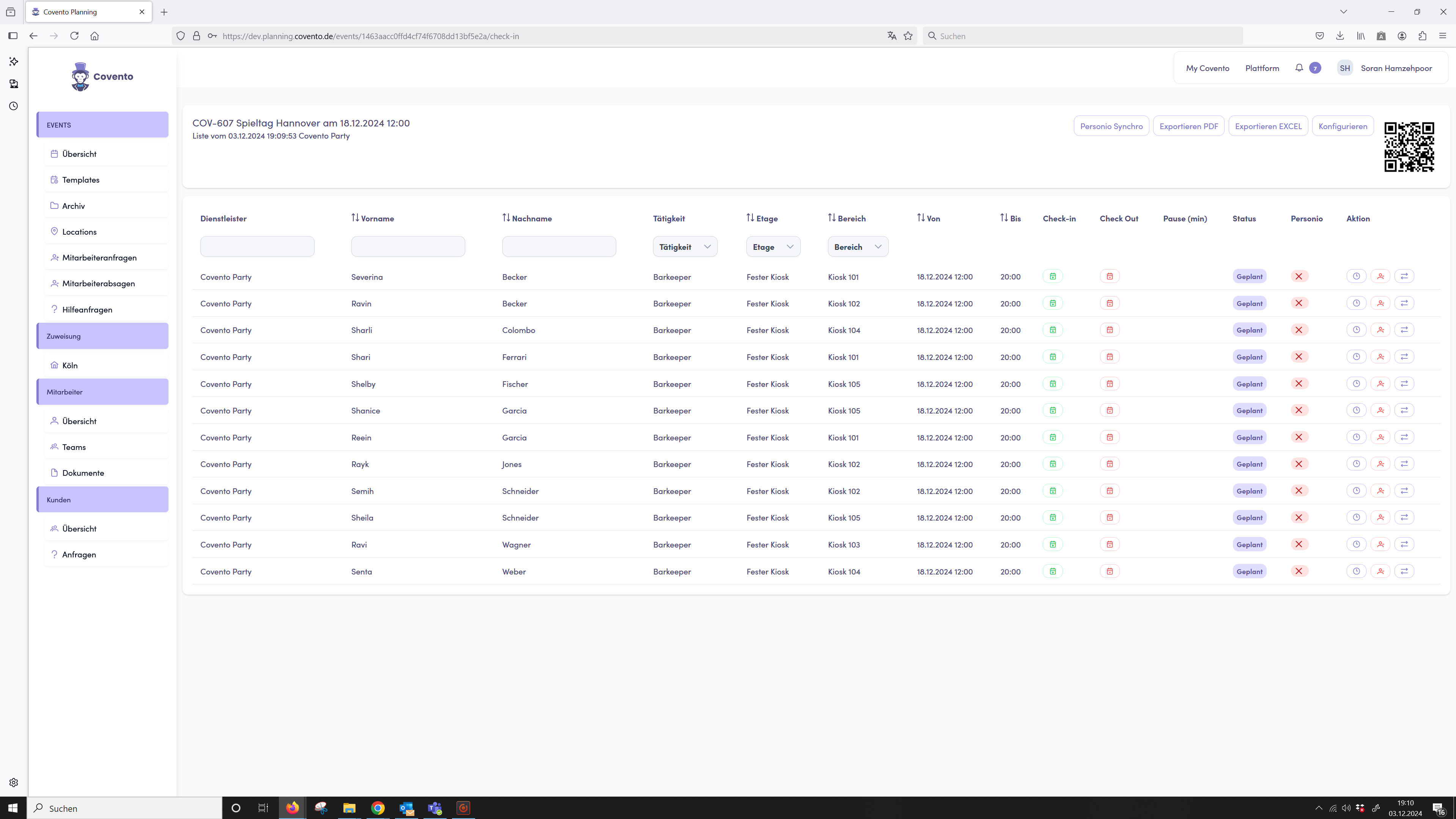Sort the list by Von time
The height and width of the screenshot is (819, 1456).
tap(928, 218)
